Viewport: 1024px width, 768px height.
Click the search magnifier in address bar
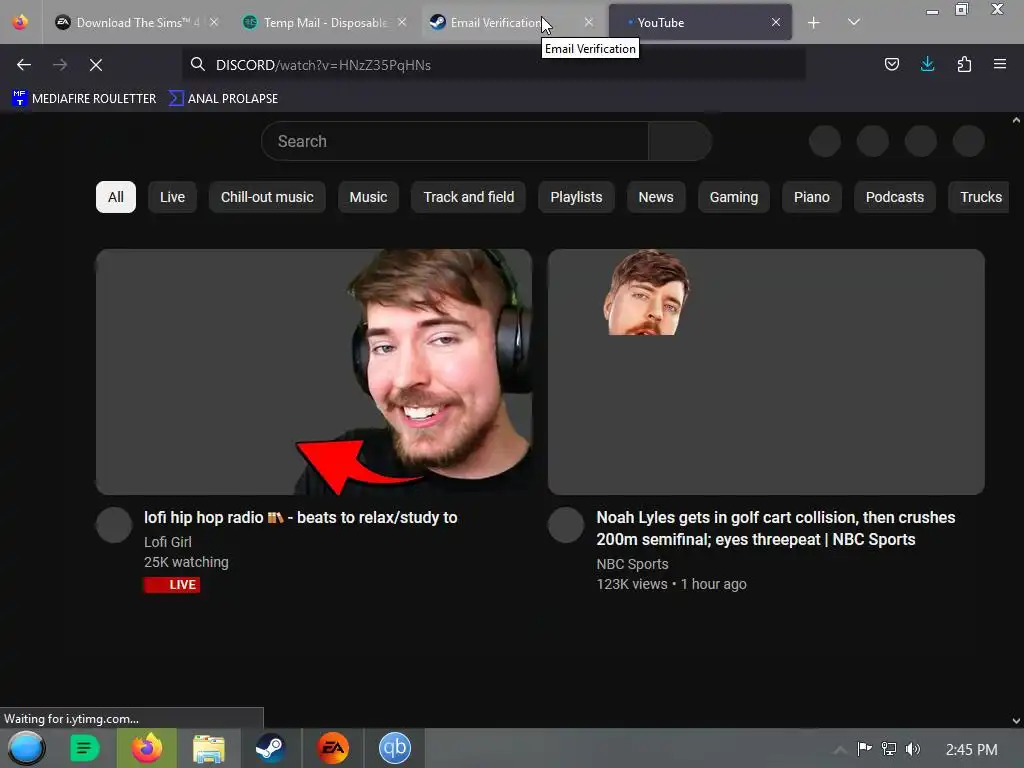(197, 64)
